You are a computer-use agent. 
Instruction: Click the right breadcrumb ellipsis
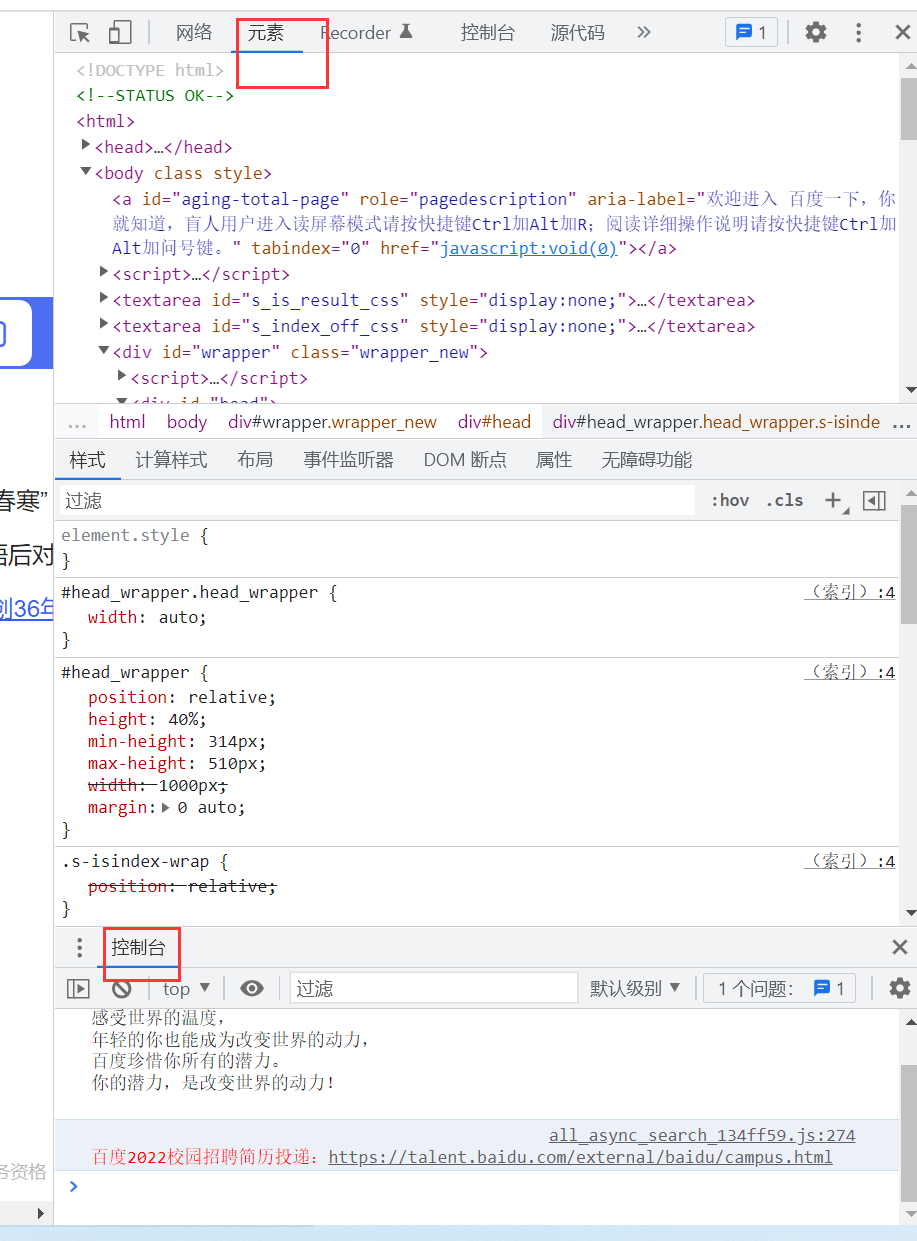click(x=902, y=423)
